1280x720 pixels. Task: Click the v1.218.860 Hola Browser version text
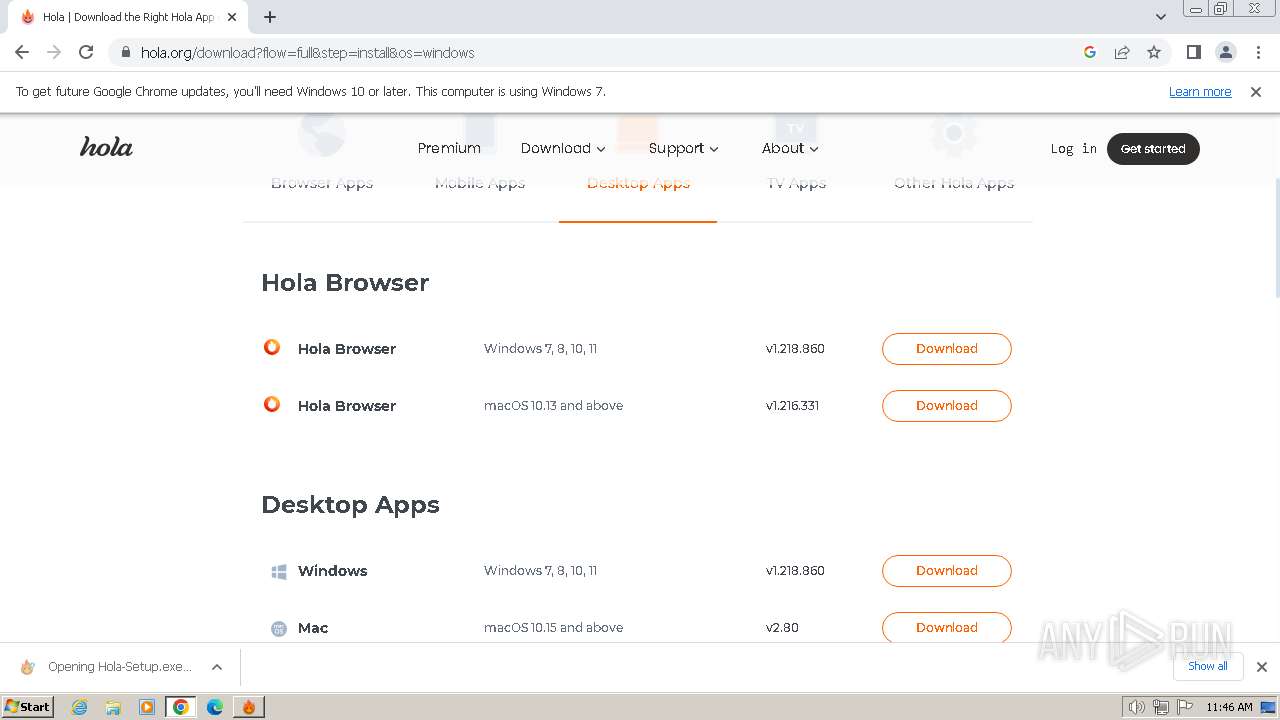tap(795, 349)
